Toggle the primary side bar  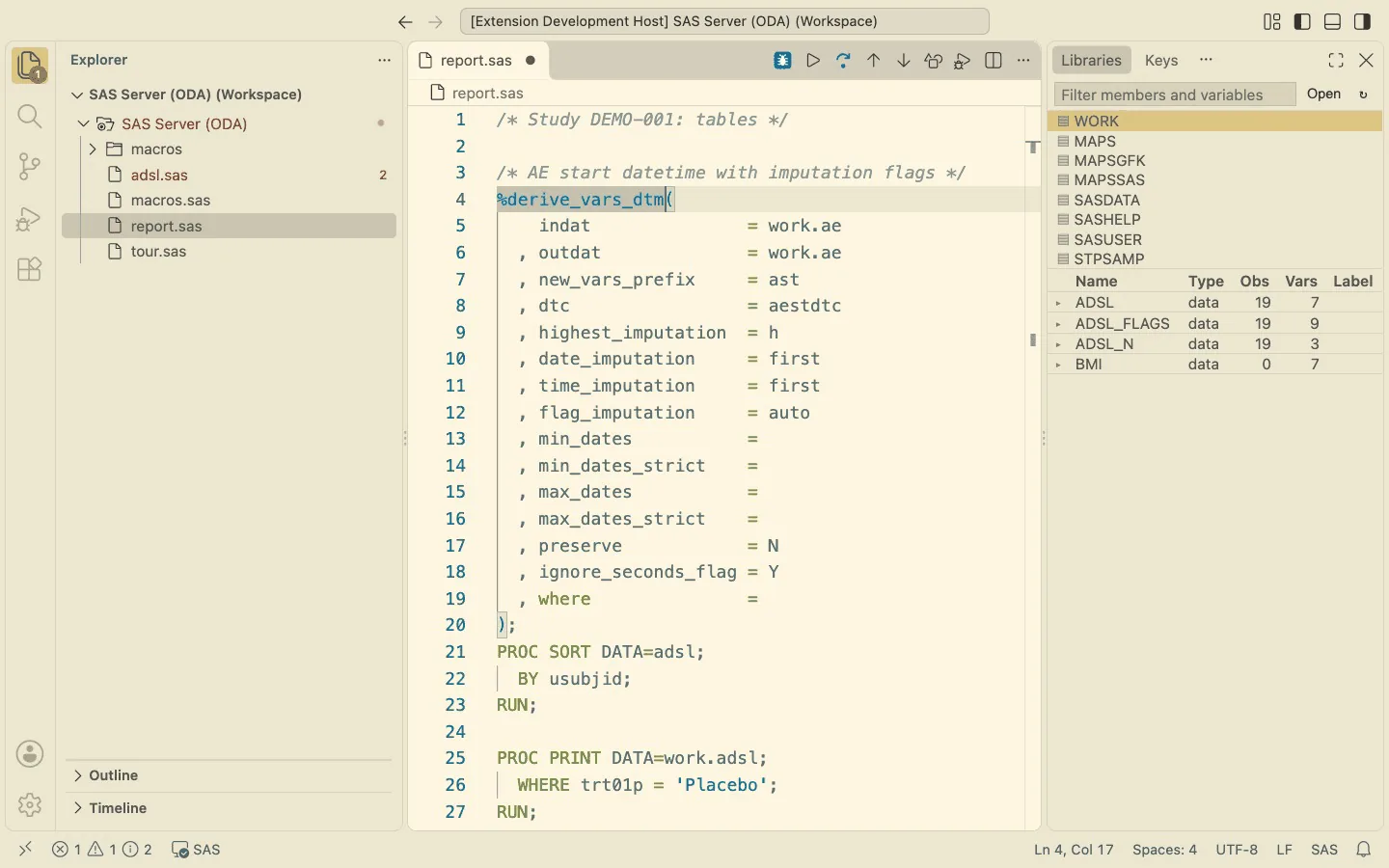[x=1302, y=21]
